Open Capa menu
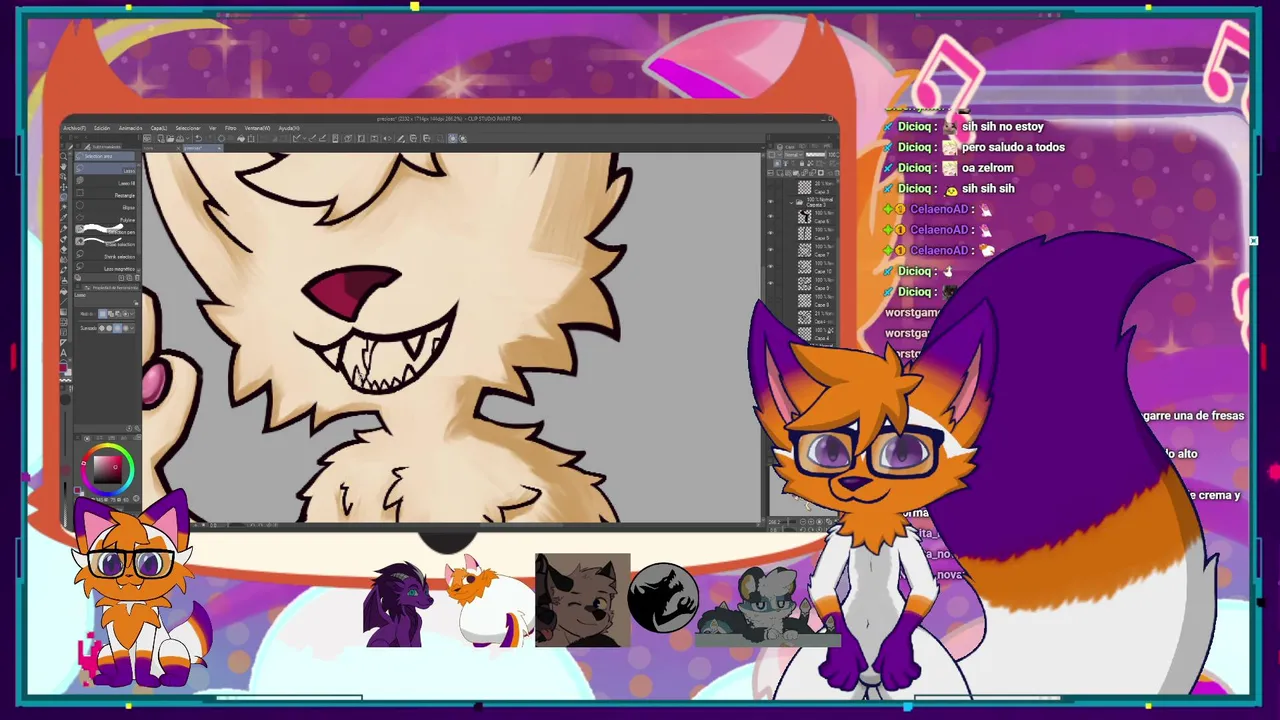 pos(158,128)
